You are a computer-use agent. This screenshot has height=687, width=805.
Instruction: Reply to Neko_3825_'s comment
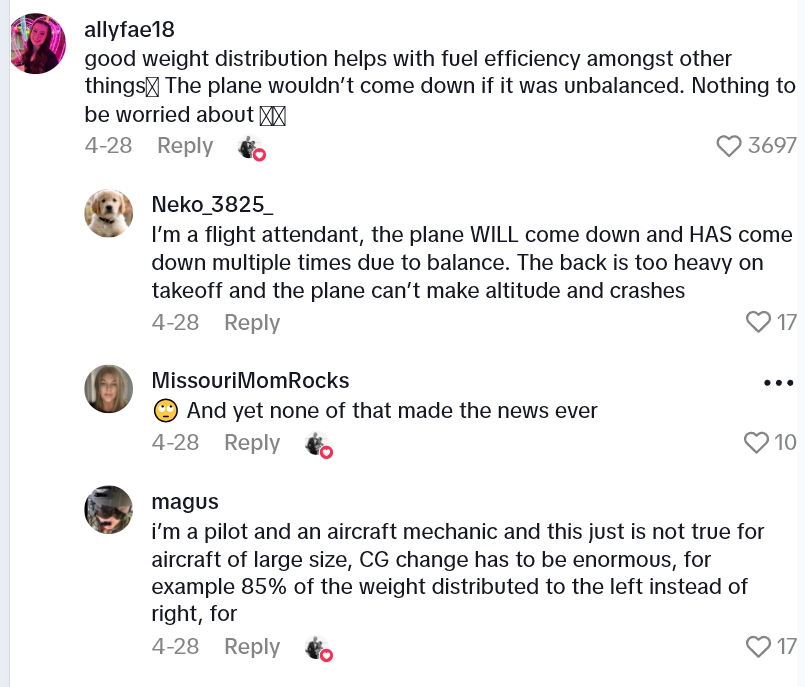point(252,322)
